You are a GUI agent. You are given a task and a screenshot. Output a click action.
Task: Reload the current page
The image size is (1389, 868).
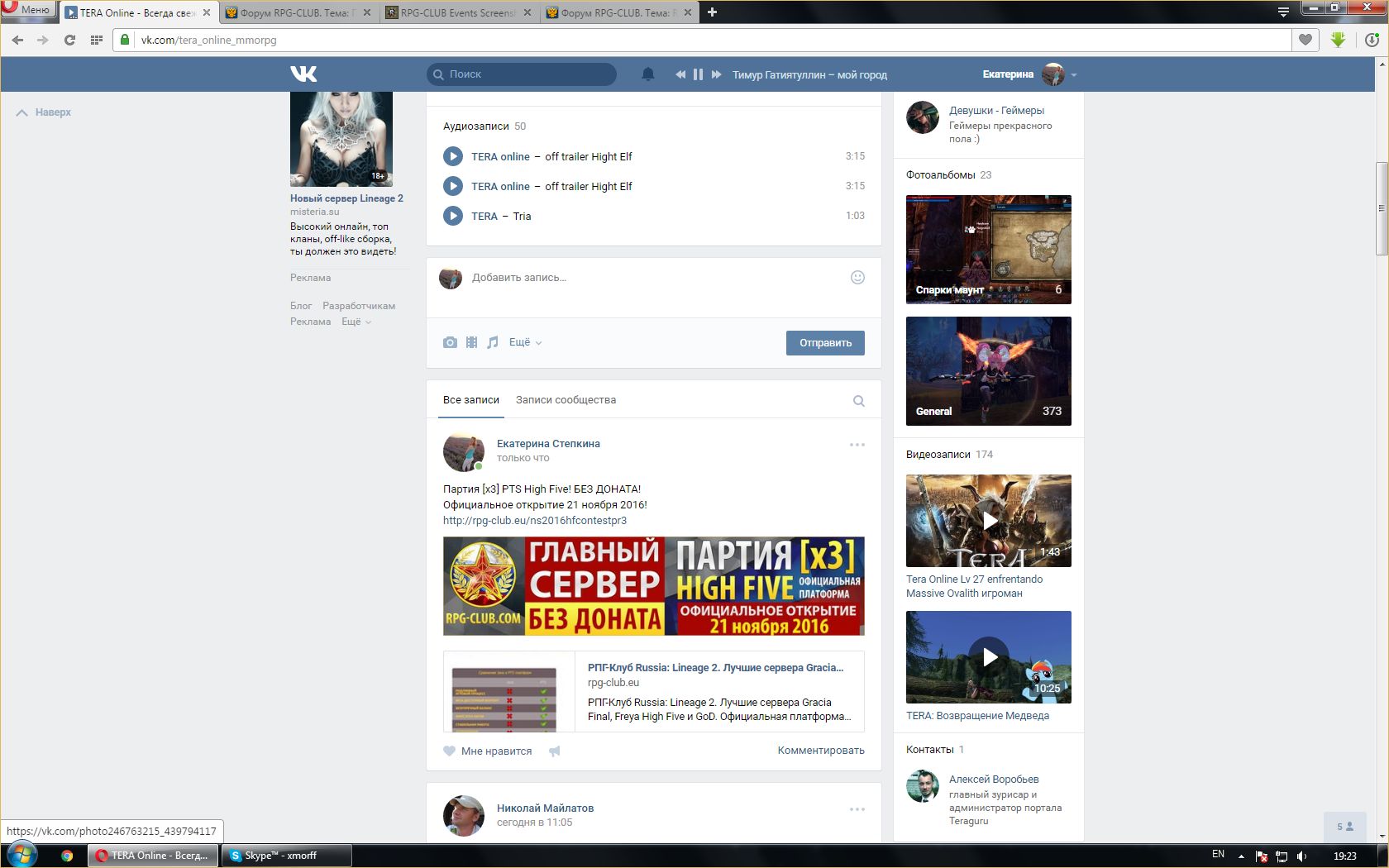click(x=70, y=40)
